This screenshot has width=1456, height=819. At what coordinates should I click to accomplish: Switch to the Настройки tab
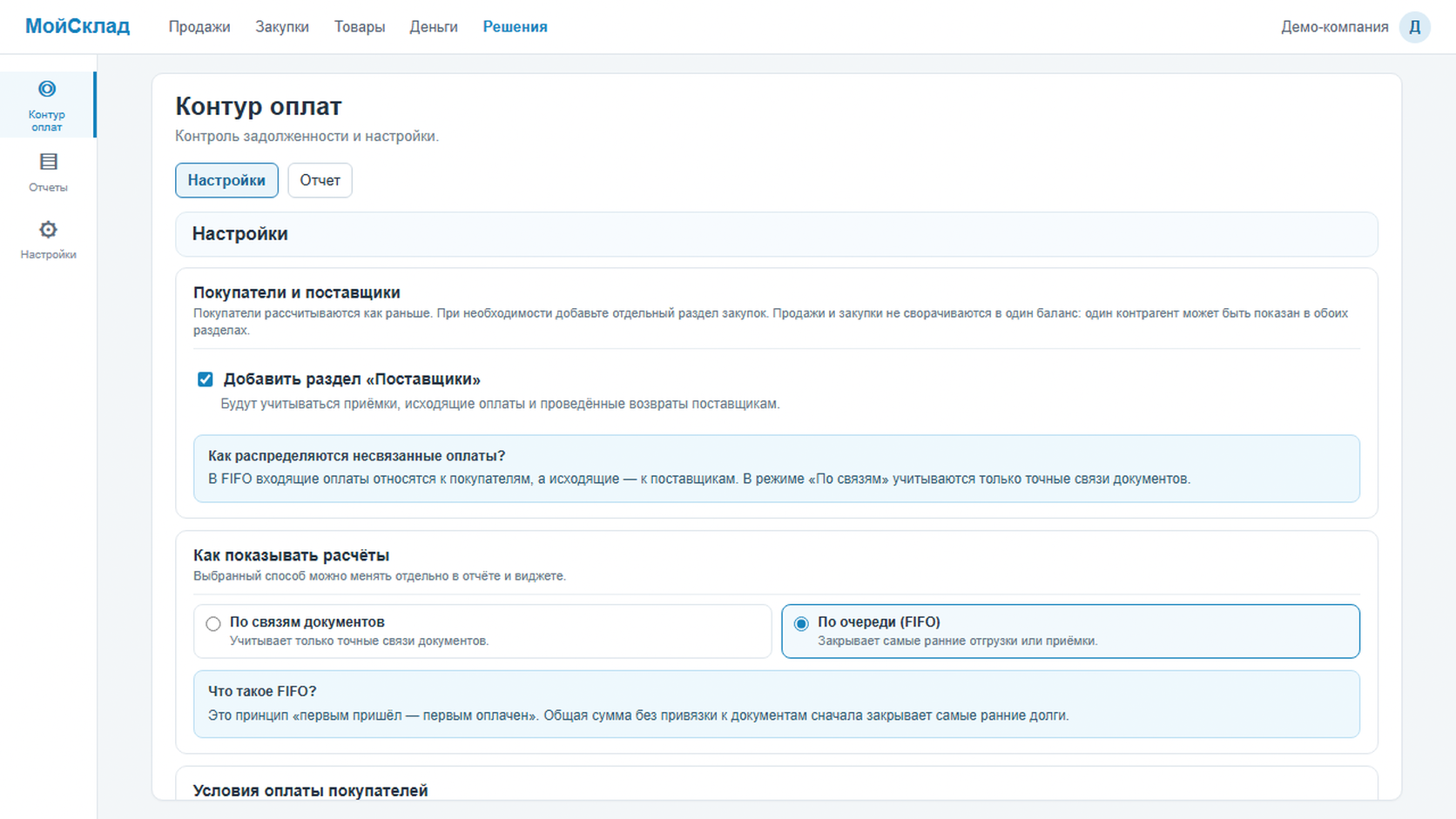pos(226,180)
